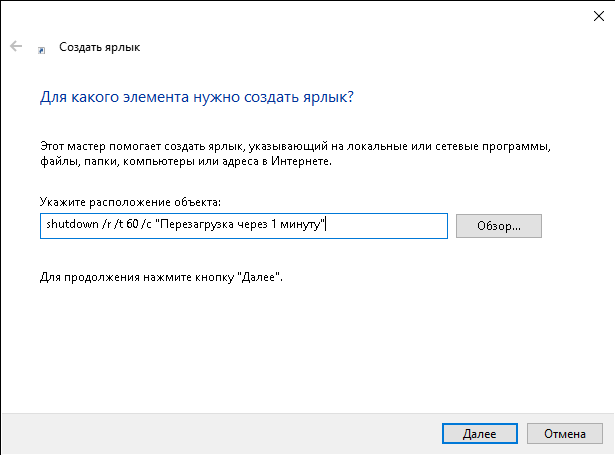Image resolution: width=615 pixels, height=455 pixels.
Task: Click the back arrow in the wizard header
Action: point(16,46)
